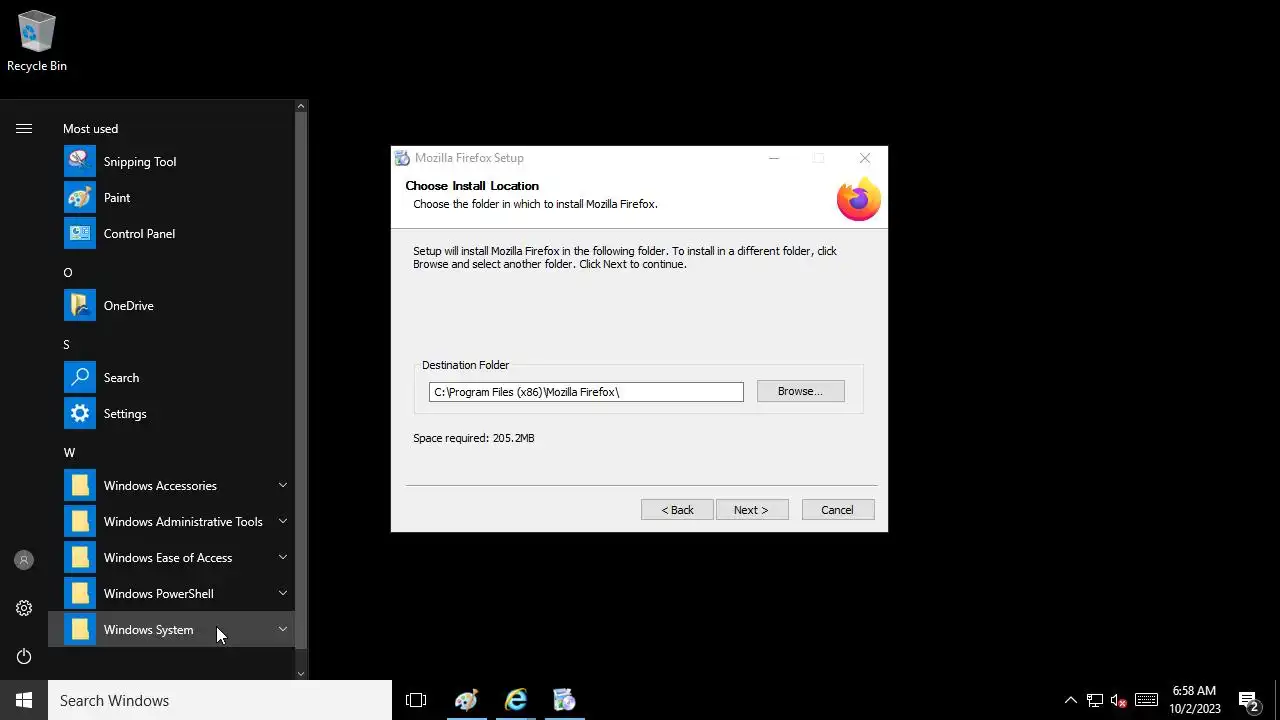Click the Destination Folder path field
Screen dimensions: 1280x720
[586, 392]
